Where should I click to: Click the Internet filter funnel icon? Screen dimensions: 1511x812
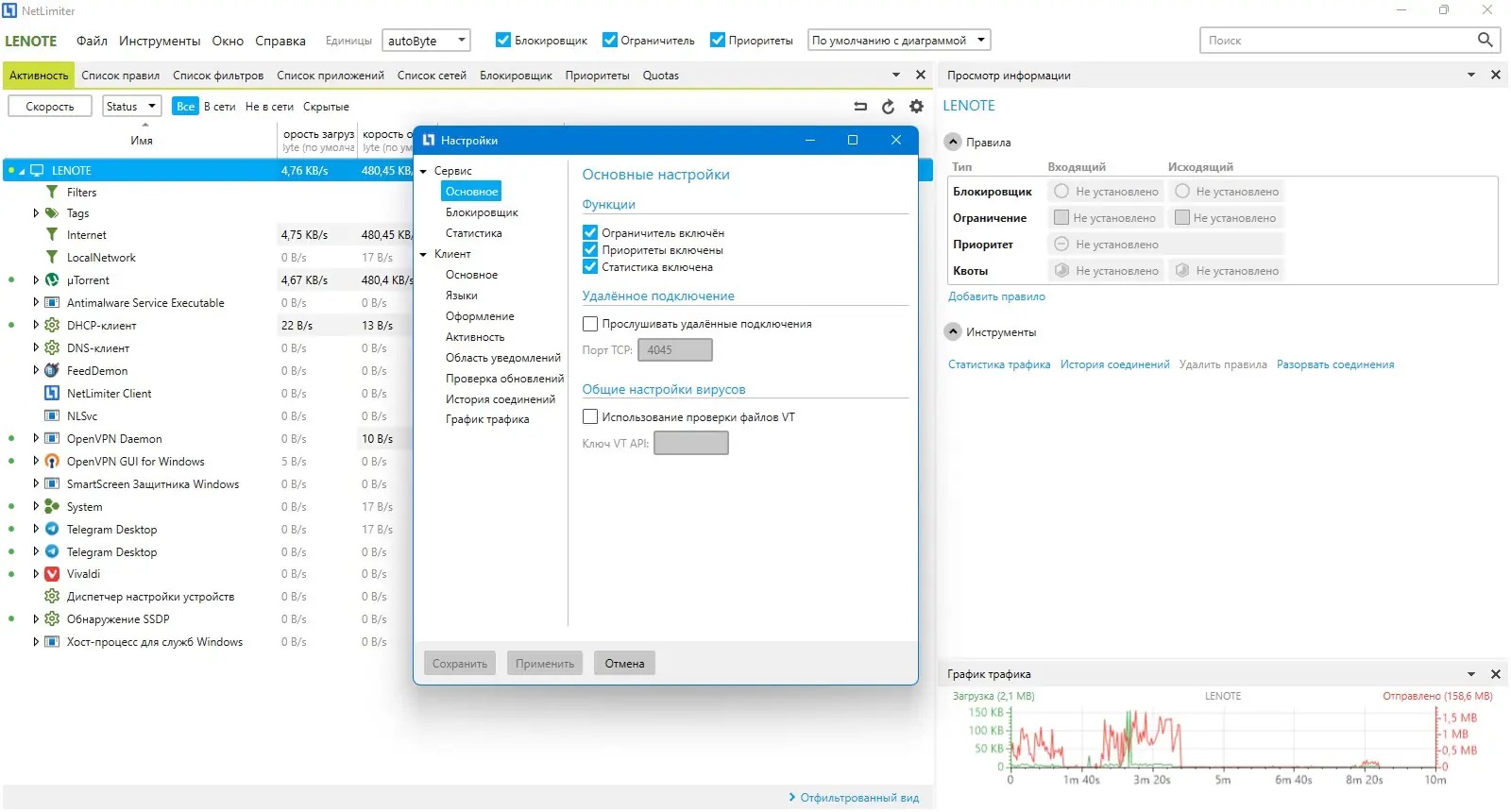(52, 235)
